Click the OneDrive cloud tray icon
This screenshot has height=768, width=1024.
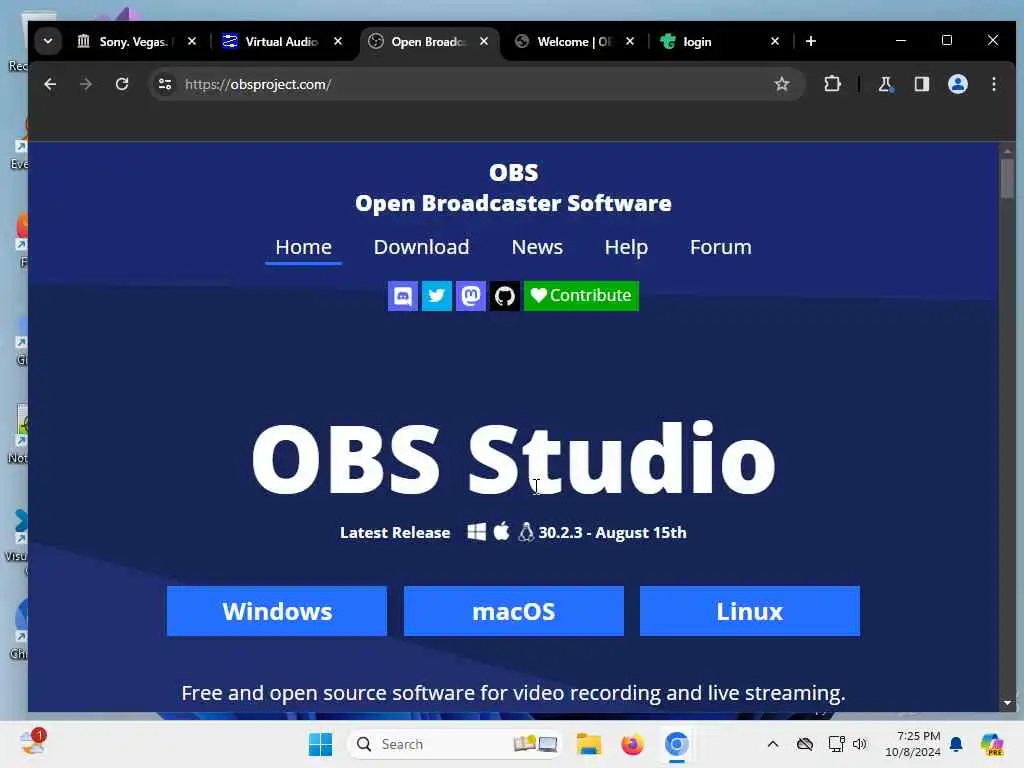(x=805, y=744)
